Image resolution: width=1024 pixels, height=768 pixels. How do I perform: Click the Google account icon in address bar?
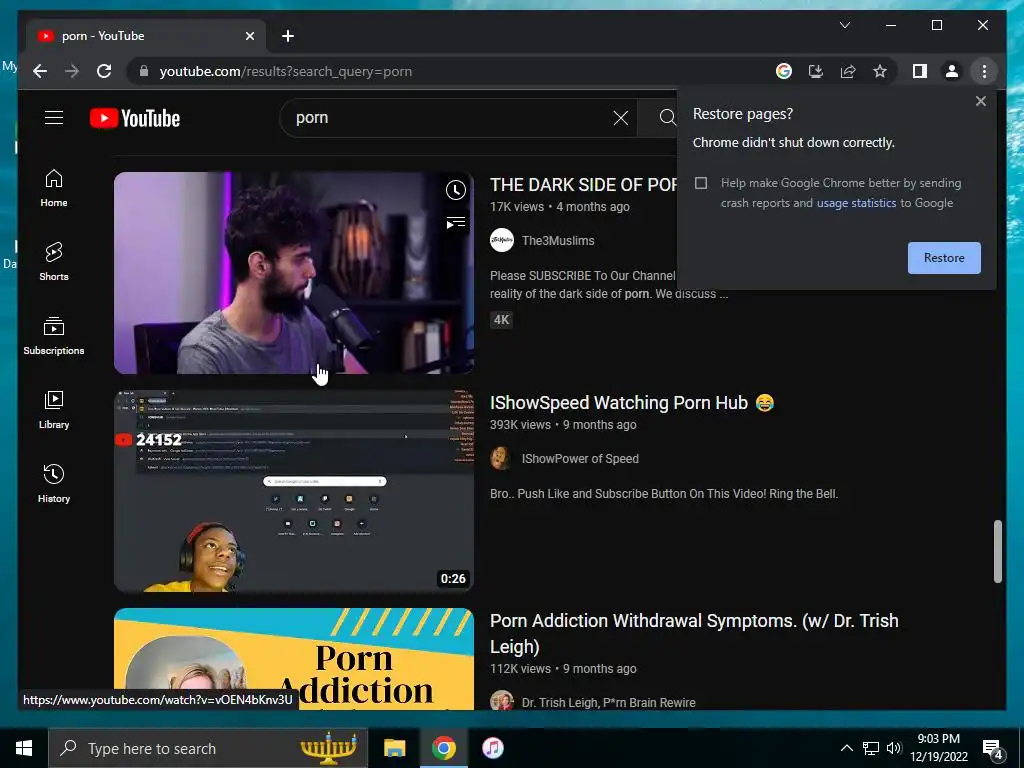click(784, 71)
